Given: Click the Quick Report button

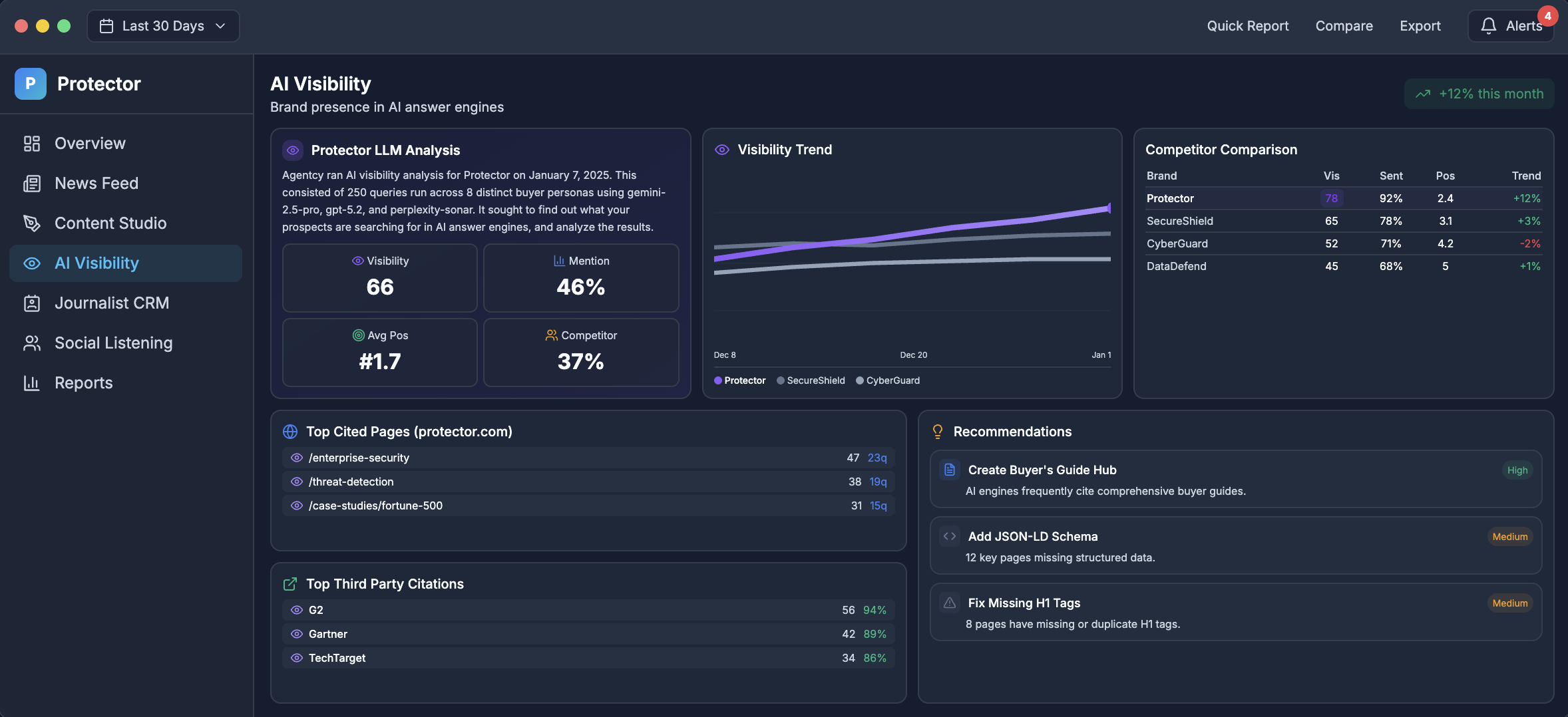Looking at the screenshot, I should click(1247, 26).
